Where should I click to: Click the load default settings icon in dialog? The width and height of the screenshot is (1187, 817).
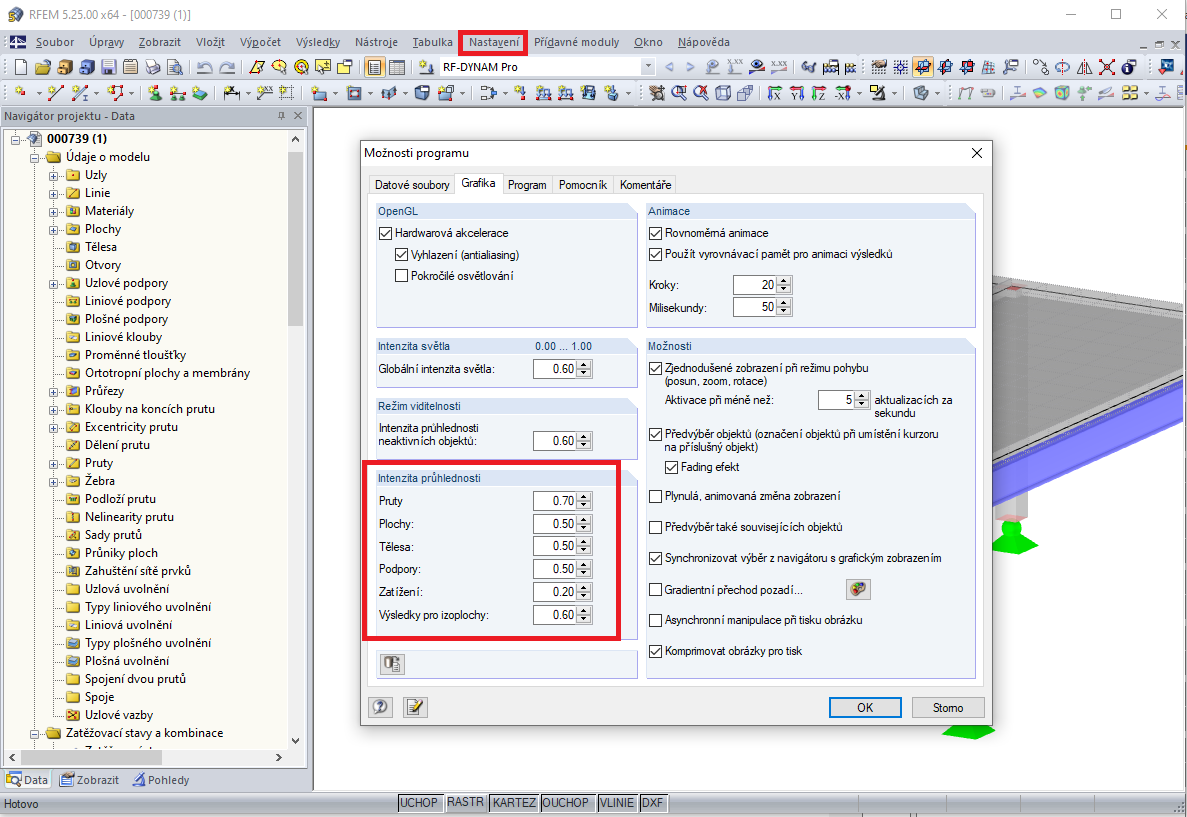[x=391, y=664]
